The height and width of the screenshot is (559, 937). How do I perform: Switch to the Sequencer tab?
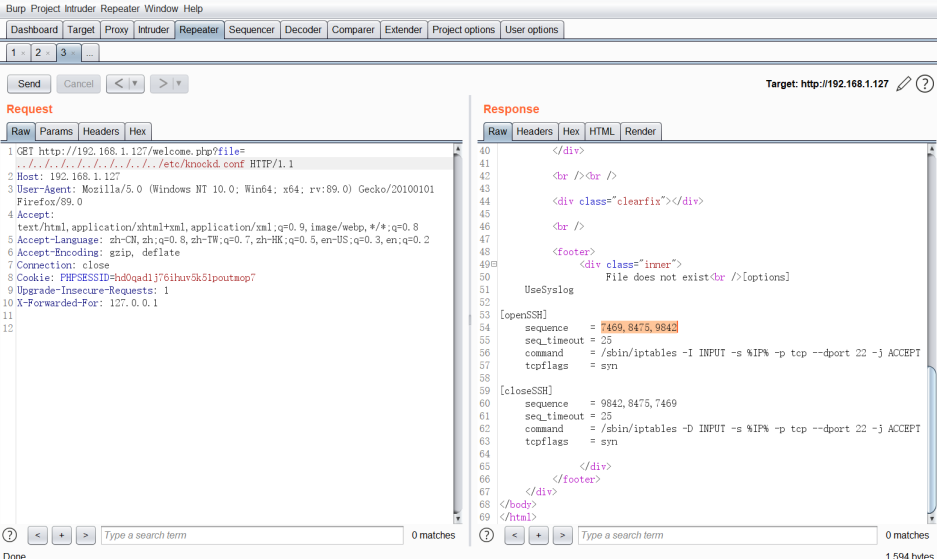(252, 30)
